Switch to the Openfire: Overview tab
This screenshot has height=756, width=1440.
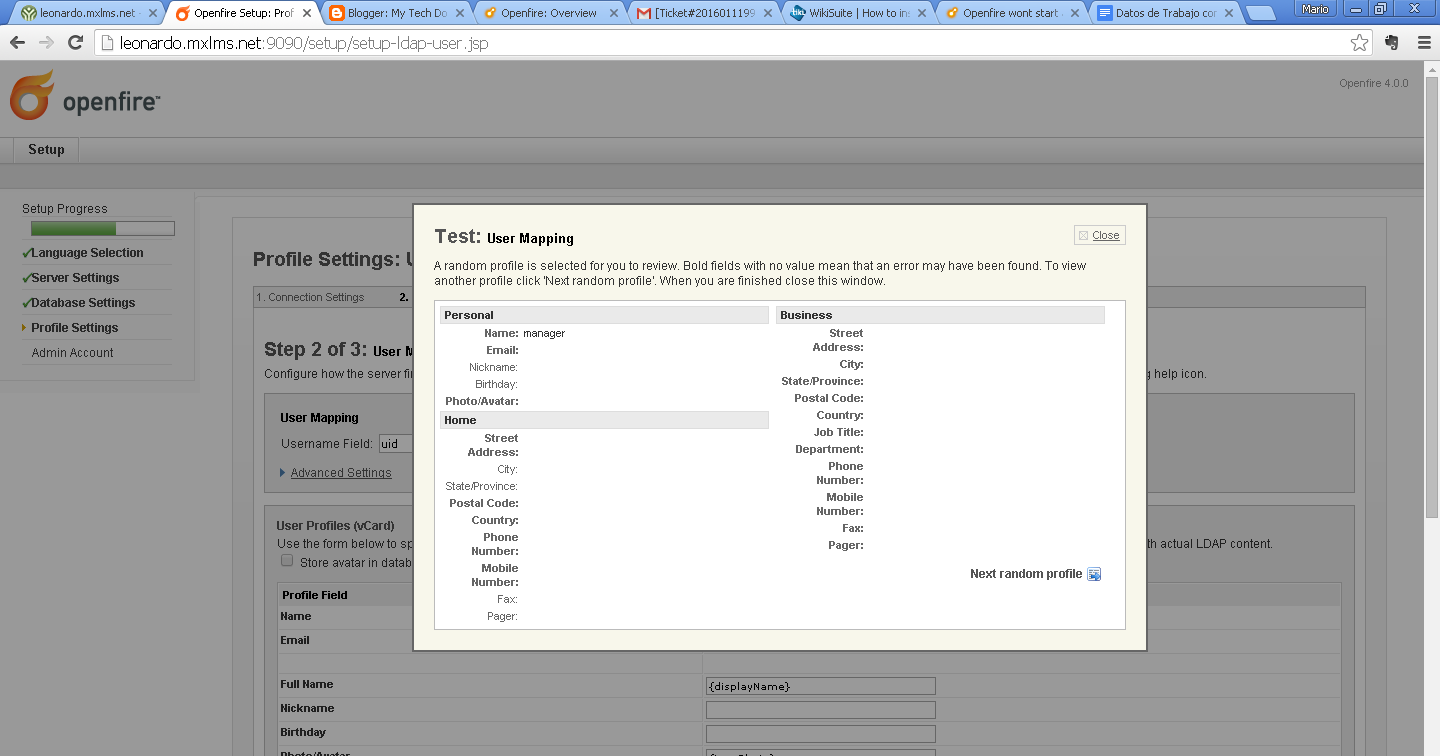[x=549, y=14]
